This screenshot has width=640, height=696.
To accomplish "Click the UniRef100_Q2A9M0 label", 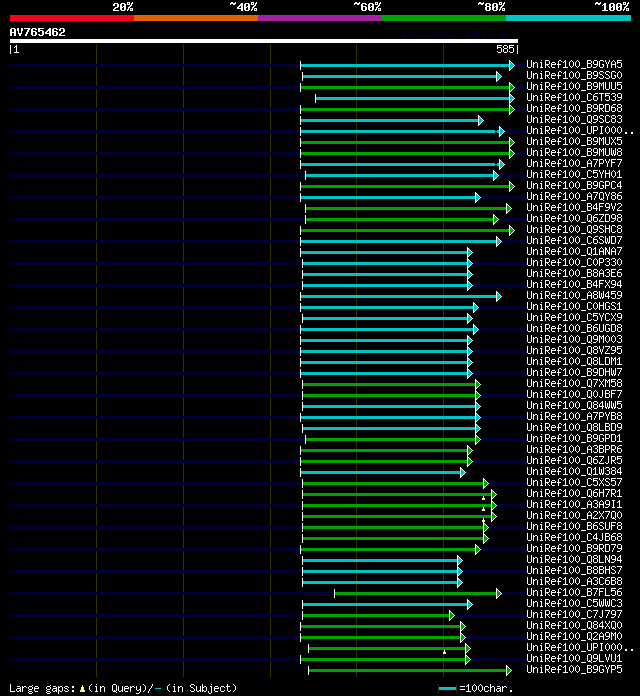I will 574,637.
